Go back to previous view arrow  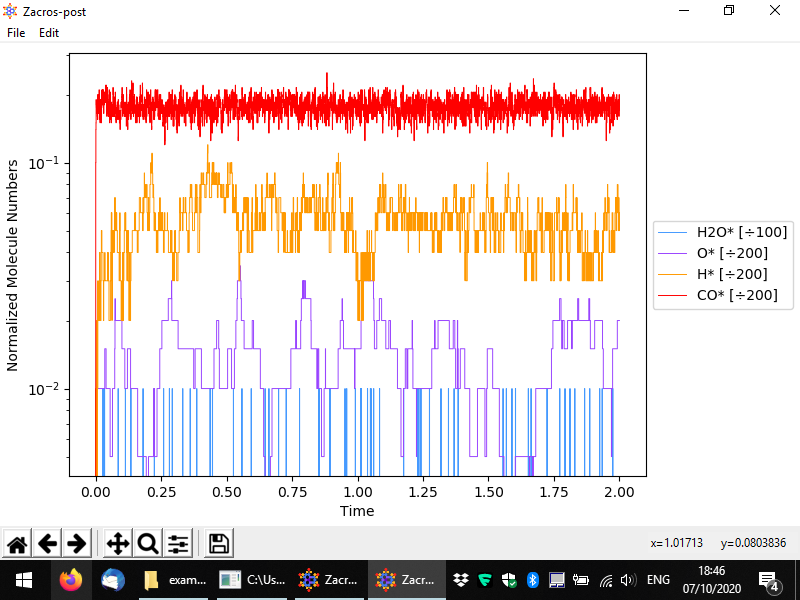click(x=47, y=544)
